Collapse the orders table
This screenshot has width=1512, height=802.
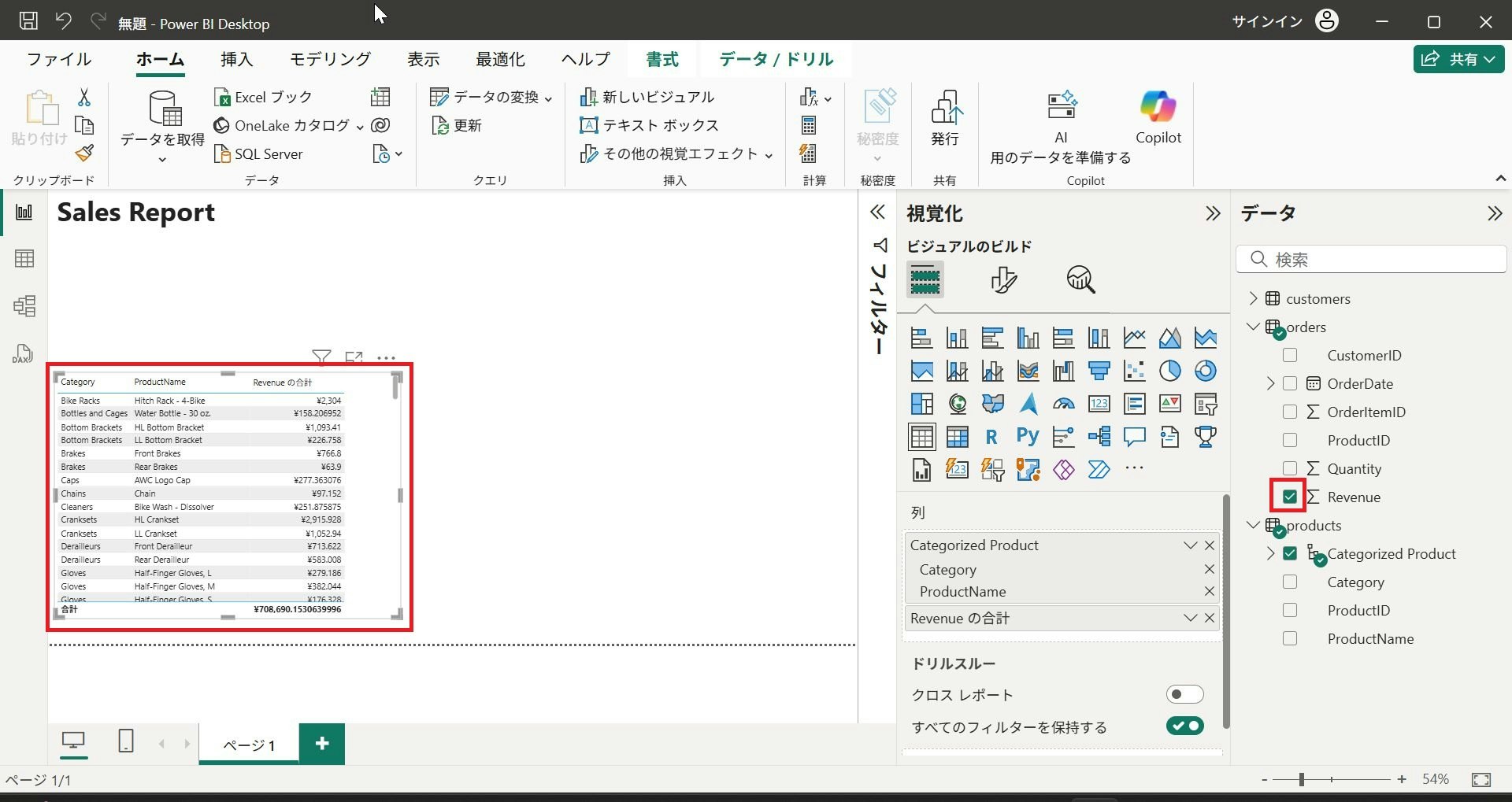click(1253, 327)
